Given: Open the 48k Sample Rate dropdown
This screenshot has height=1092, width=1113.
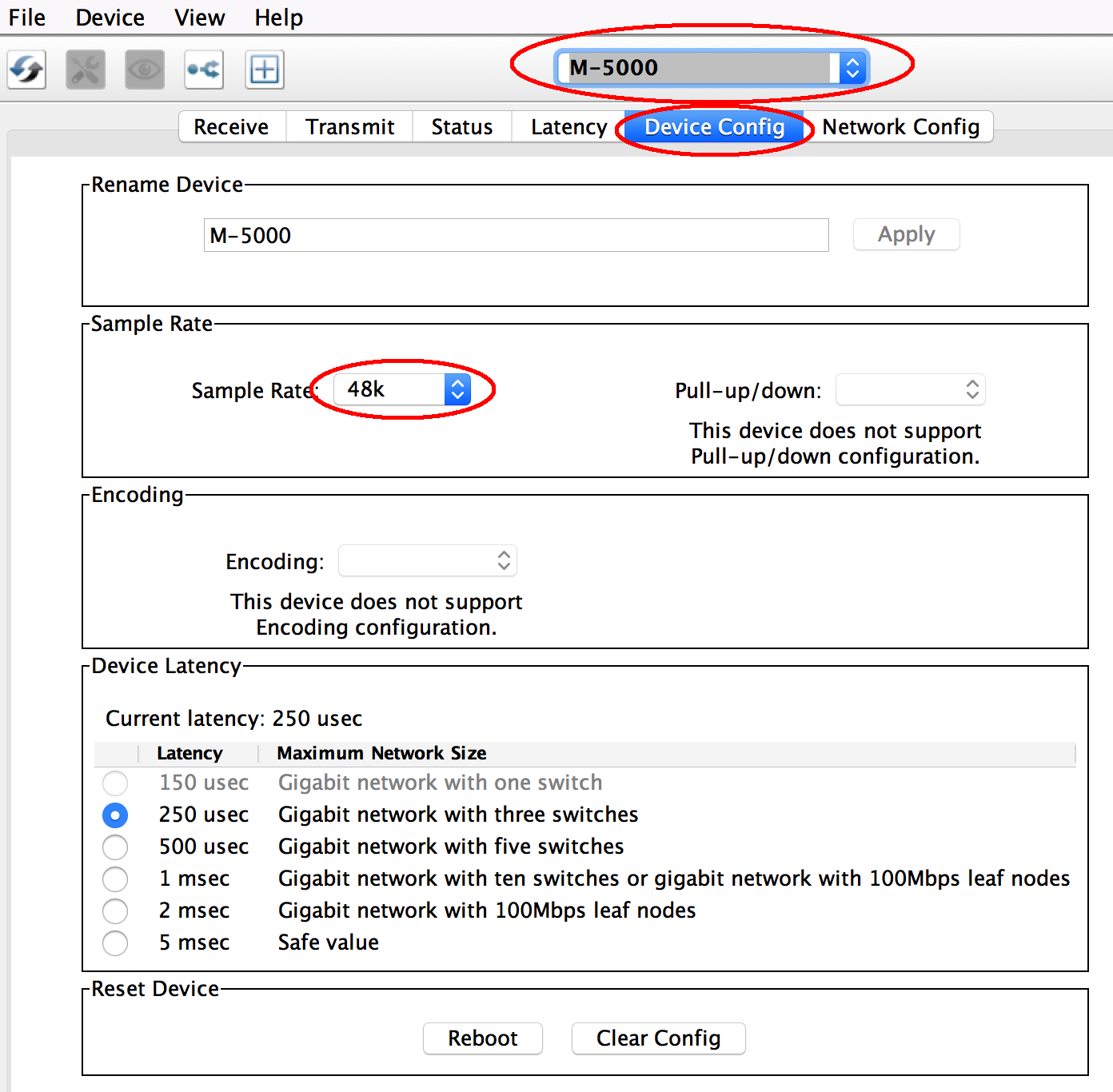Looking at the screenshot, I should pyautogui.click(x=402, y=389).
